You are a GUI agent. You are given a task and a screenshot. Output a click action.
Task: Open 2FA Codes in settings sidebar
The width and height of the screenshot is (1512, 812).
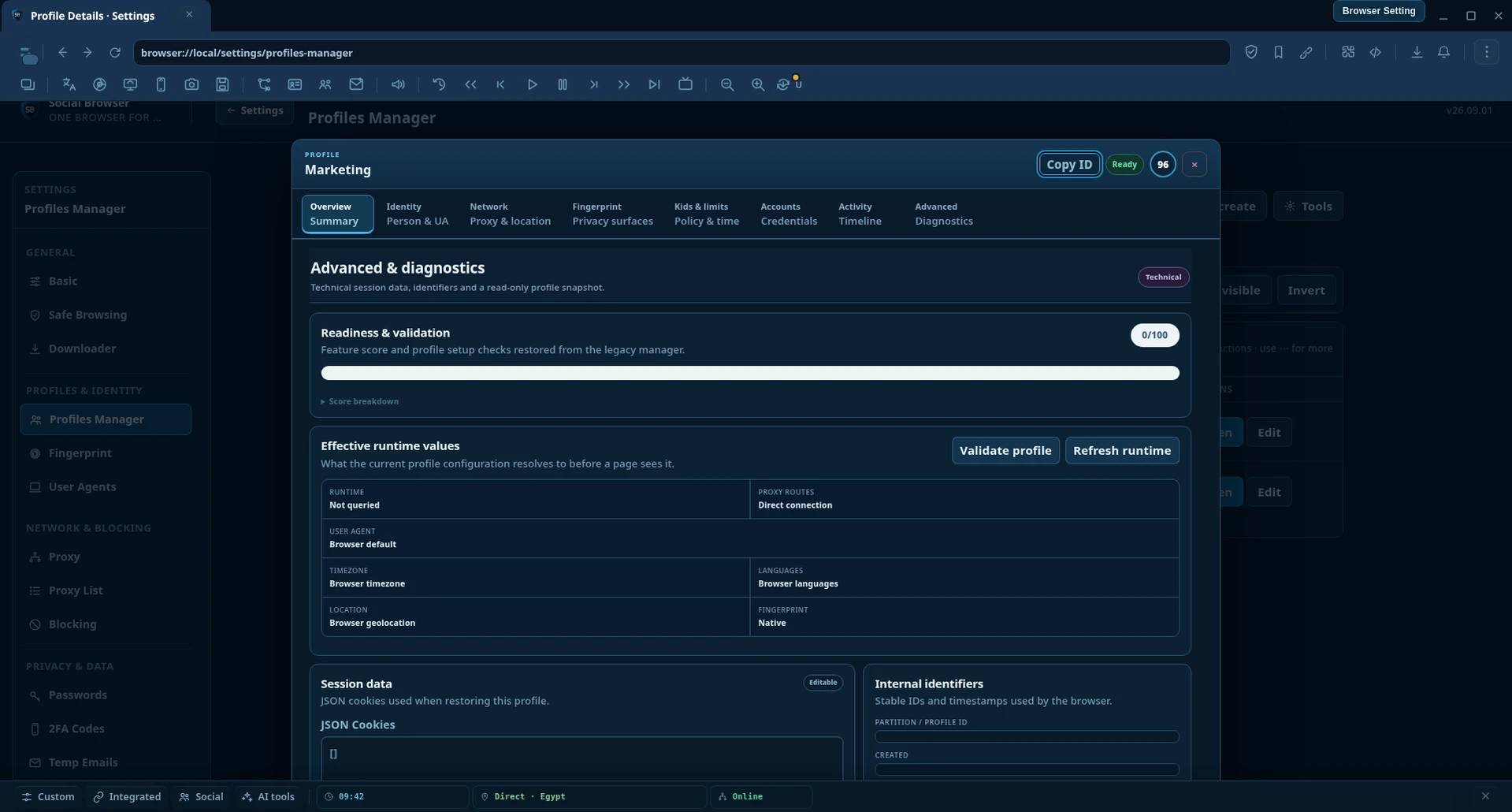tap(106, 729)
